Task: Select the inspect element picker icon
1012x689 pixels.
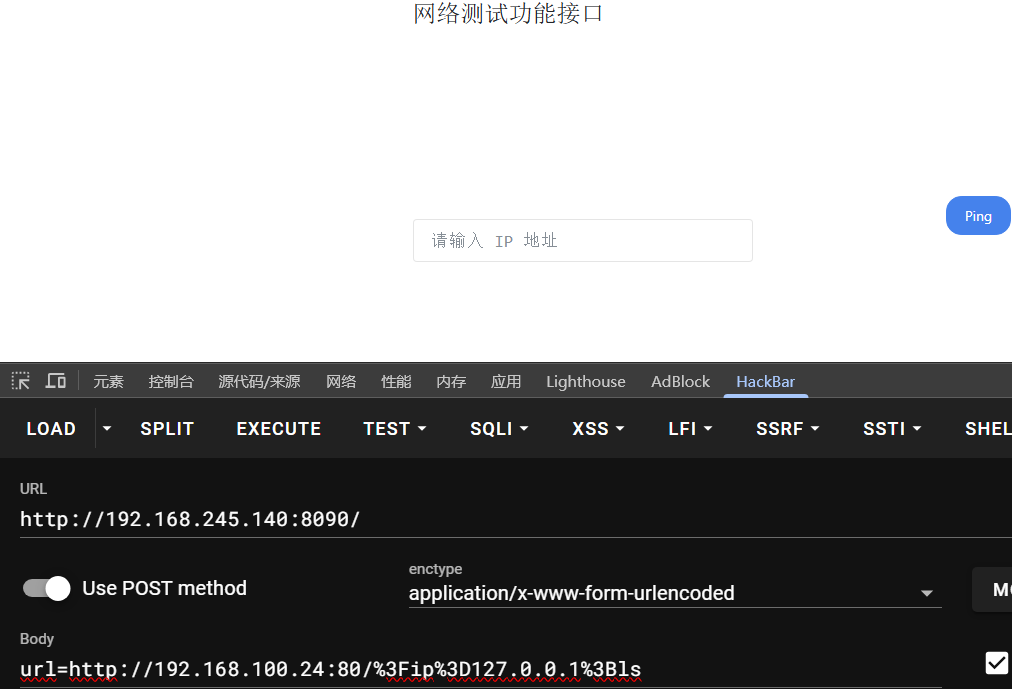Action: (x=20, y=380)
